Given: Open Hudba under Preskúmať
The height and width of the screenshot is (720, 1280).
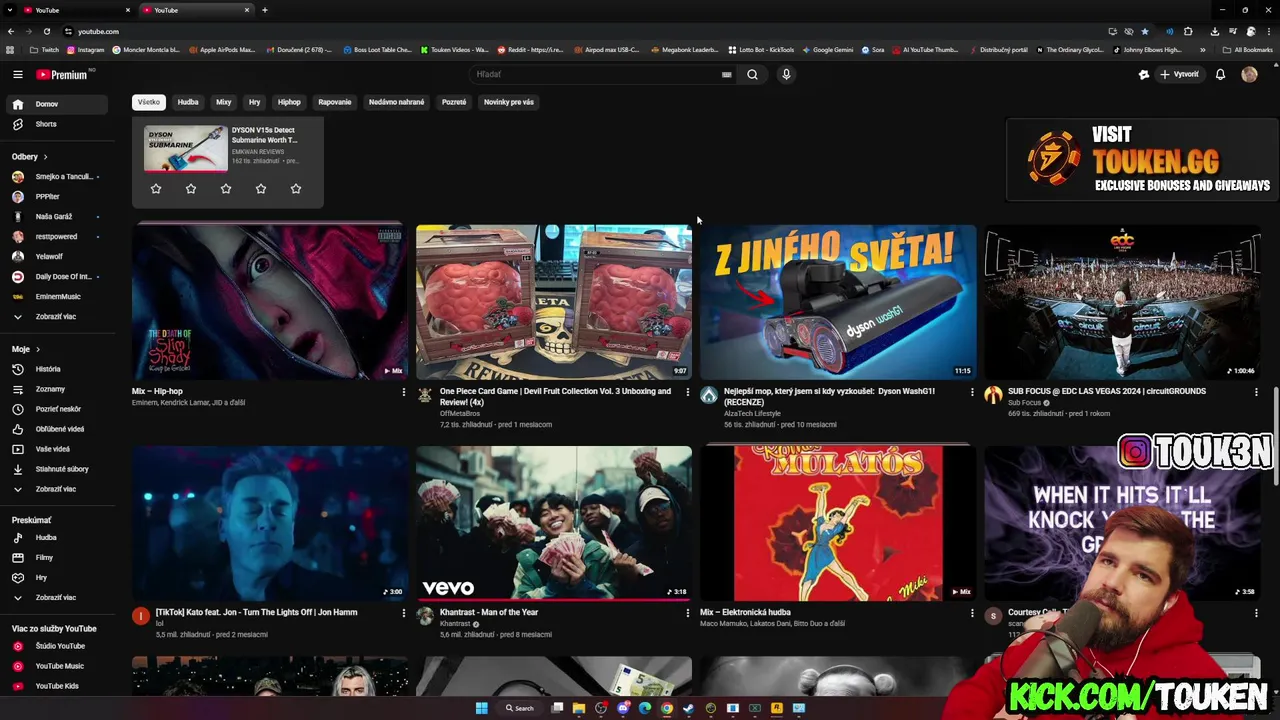Looking at the screenshot, I should tap(57, 537).
